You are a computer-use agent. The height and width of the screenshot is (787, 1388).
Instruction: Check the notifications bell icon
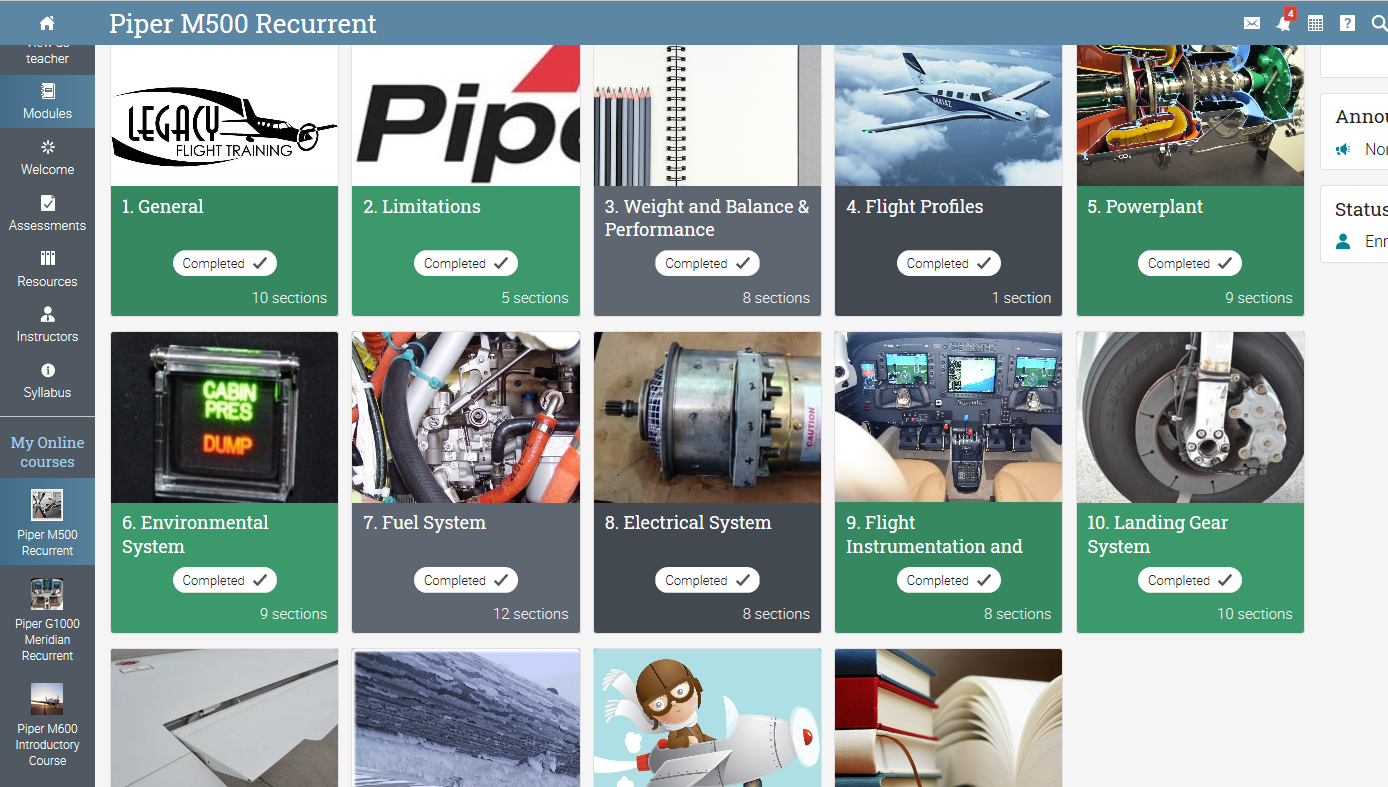click(x=1284, y=23)
